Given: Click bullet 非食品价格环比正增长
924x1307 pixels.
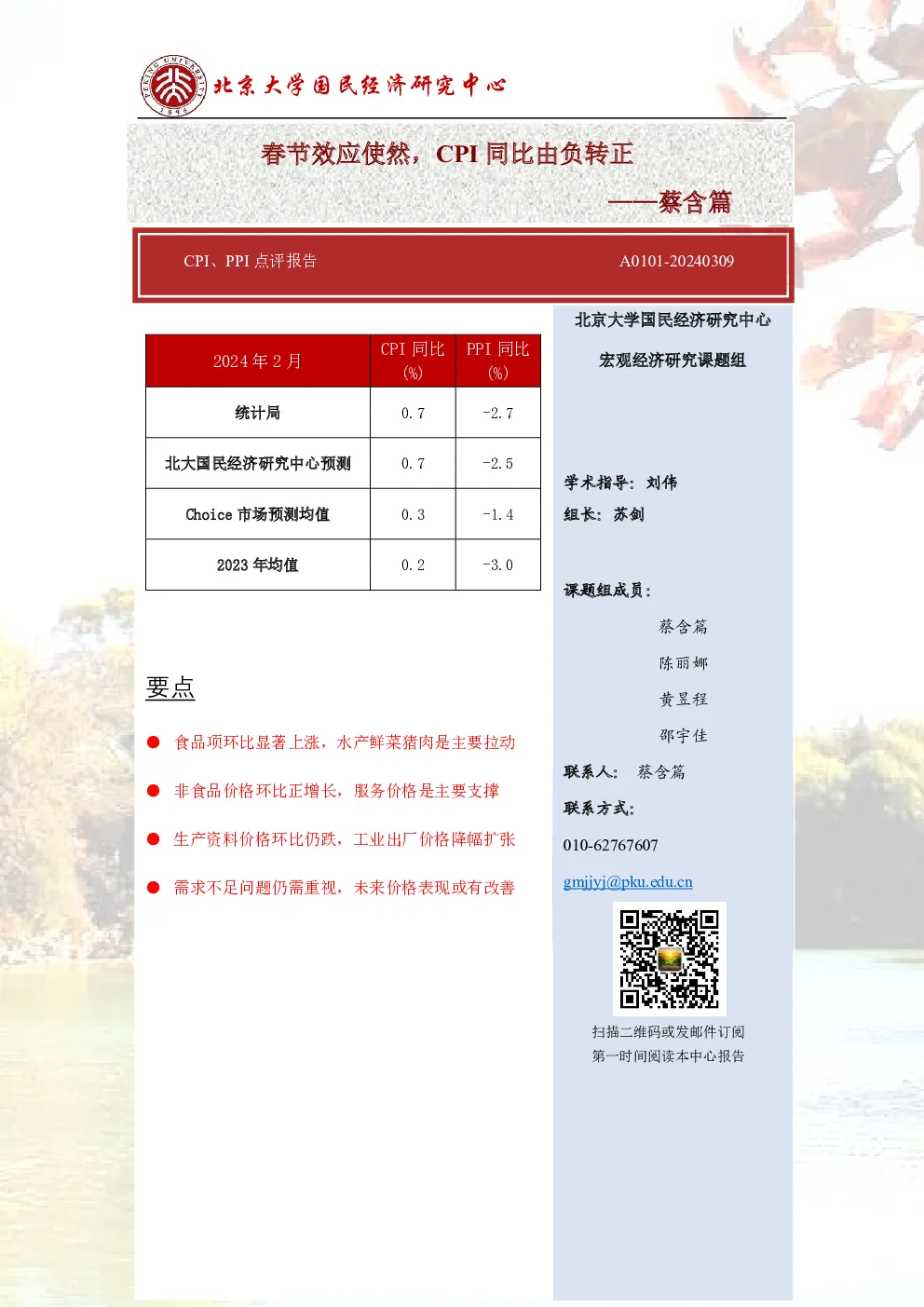Looking at the screenshot, I should tap(336, 791).
